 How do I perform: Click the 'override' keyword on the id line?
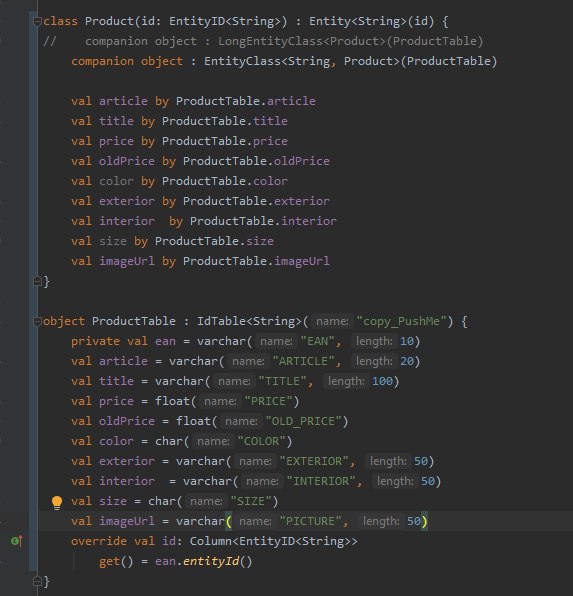(98, 541)
